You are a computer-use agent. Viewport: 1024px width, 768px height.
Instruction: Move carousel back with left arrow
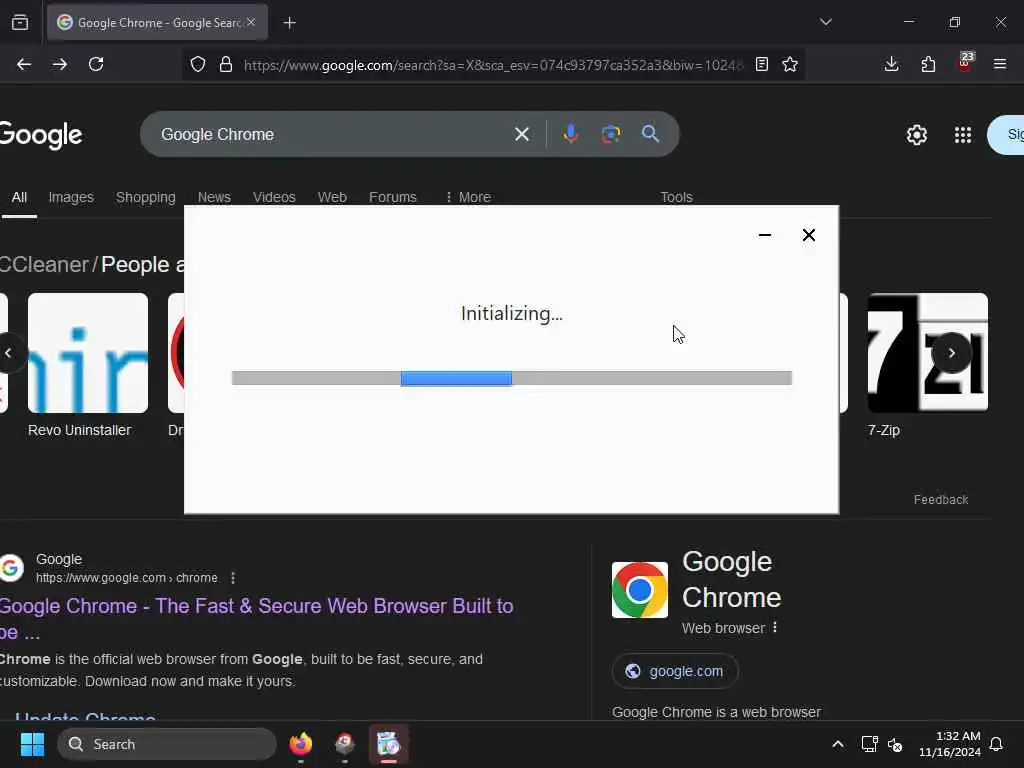click(x=8, y=353)
